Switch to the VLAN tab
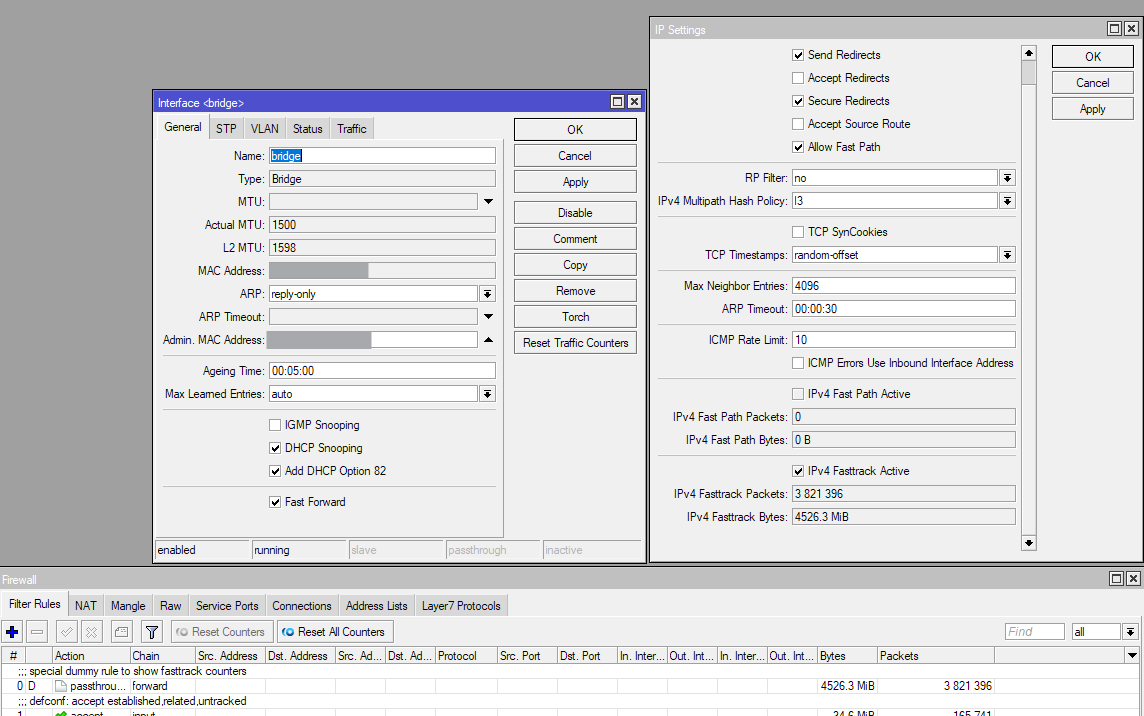 [265, 128]
